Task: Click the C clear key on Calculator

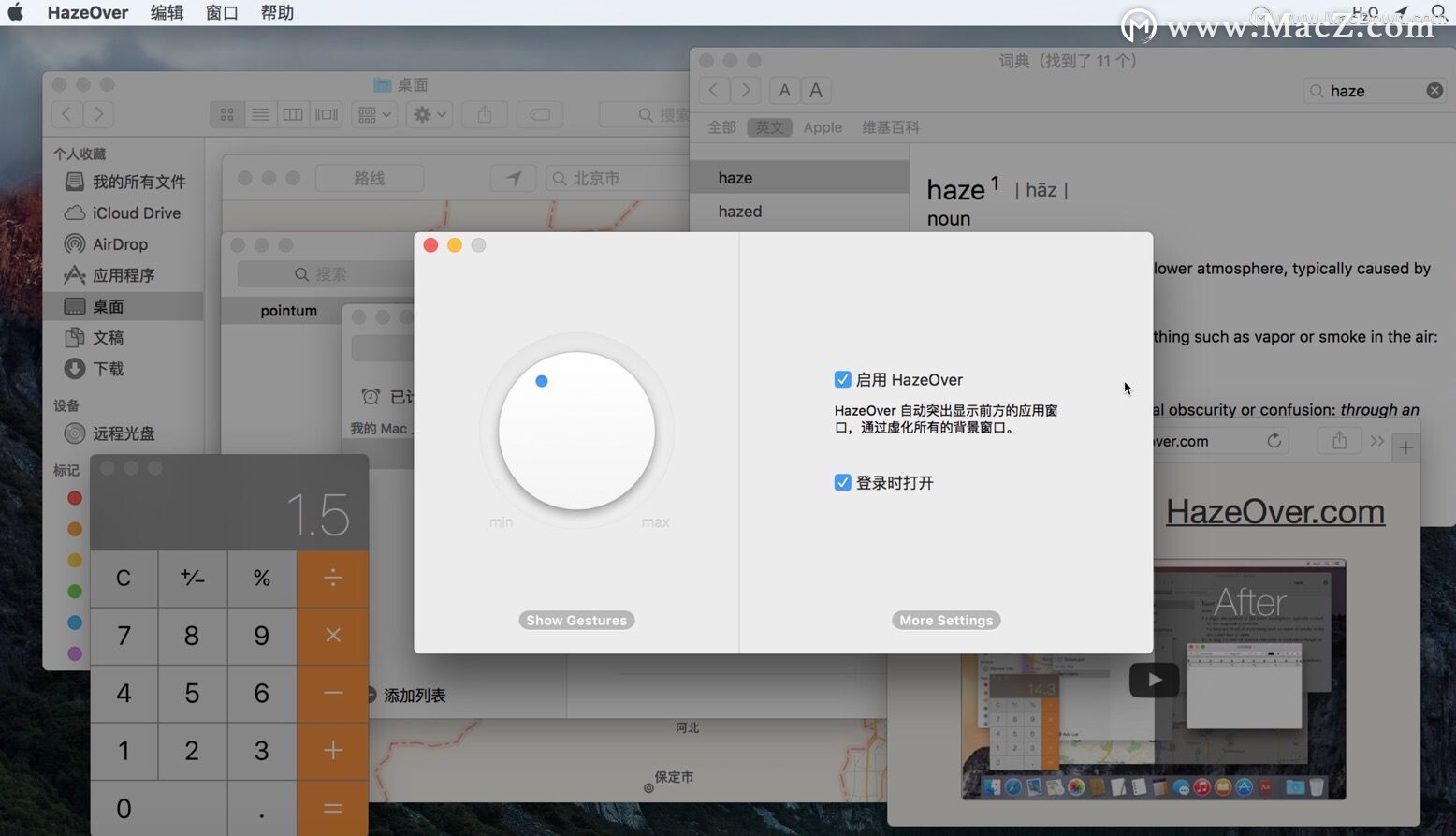Action: click(x=124, y=578)
